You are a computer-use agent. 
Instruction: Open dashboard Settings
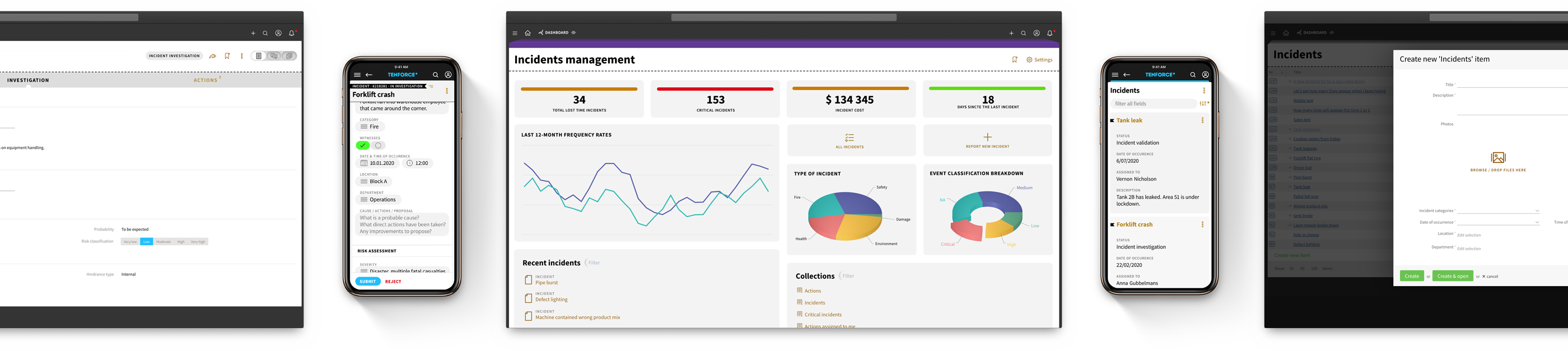[1039, 59]
